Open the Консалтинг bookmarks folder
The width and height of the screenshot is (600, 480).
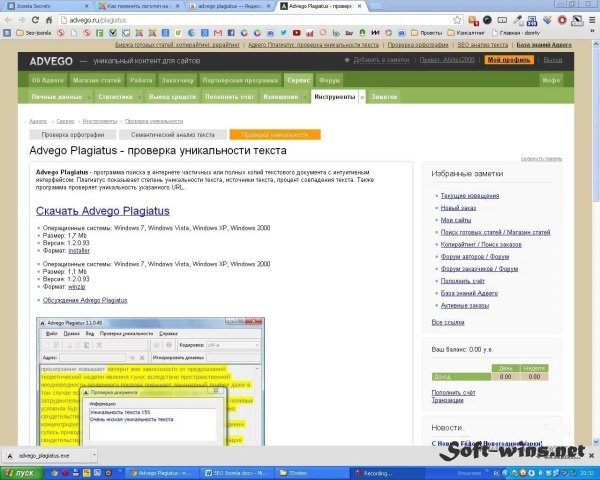(466, 33)
